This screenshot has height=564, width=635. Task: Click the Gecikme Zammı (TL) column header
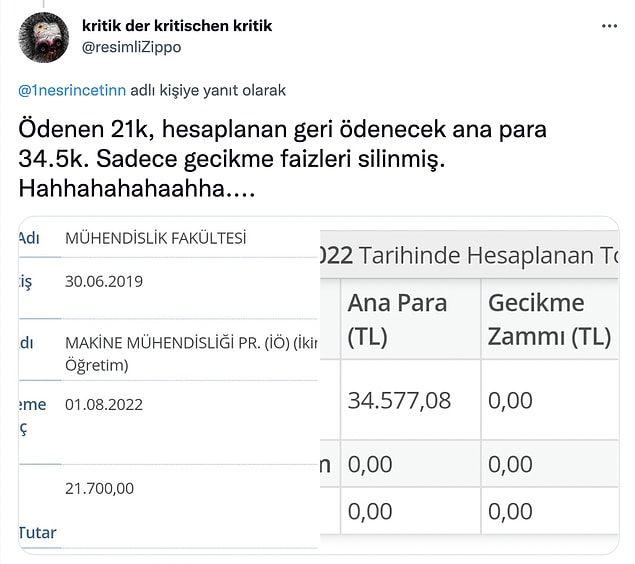tap(550, 319)
